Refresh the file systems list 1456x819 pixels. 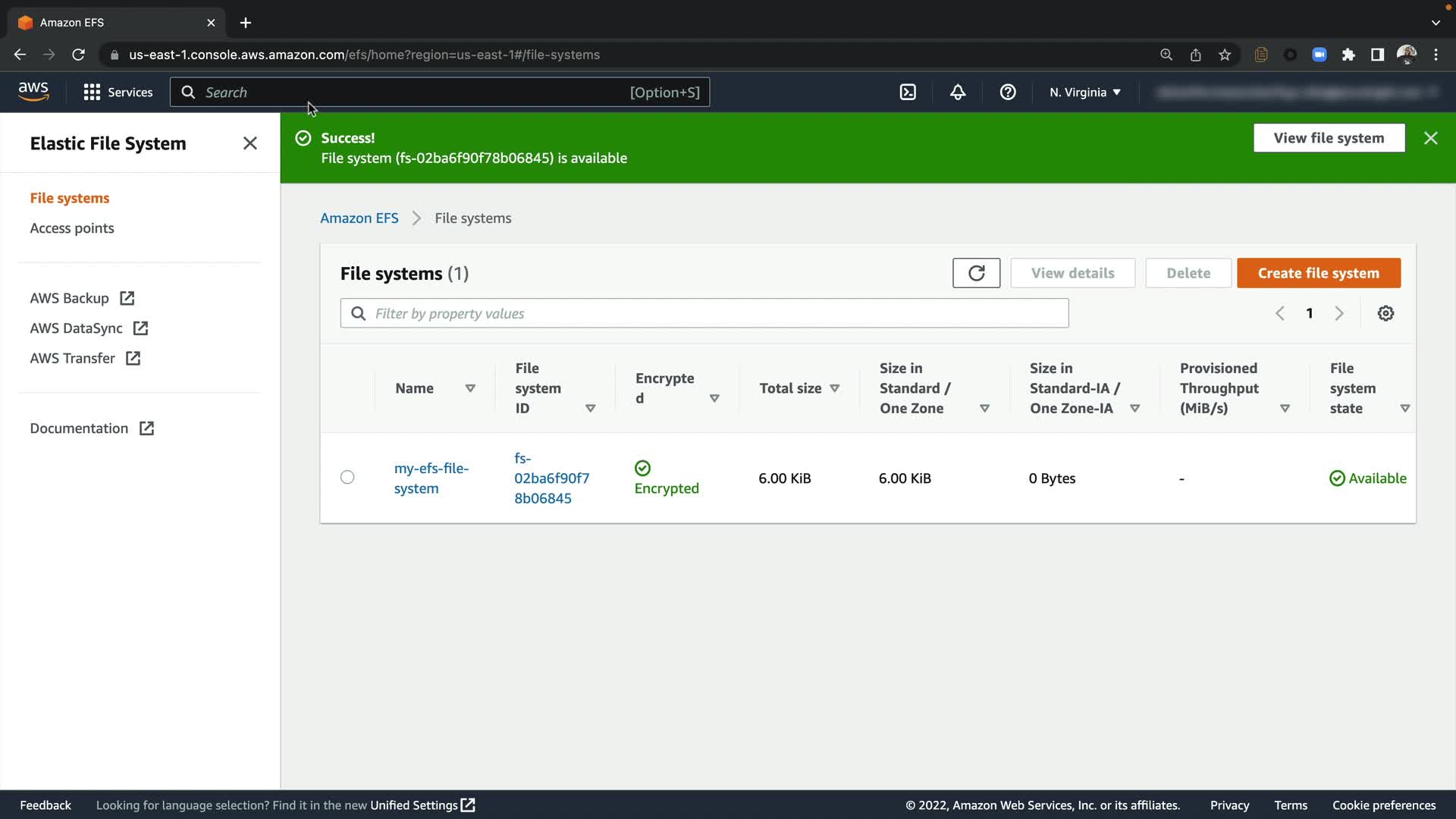coord(976,273)
